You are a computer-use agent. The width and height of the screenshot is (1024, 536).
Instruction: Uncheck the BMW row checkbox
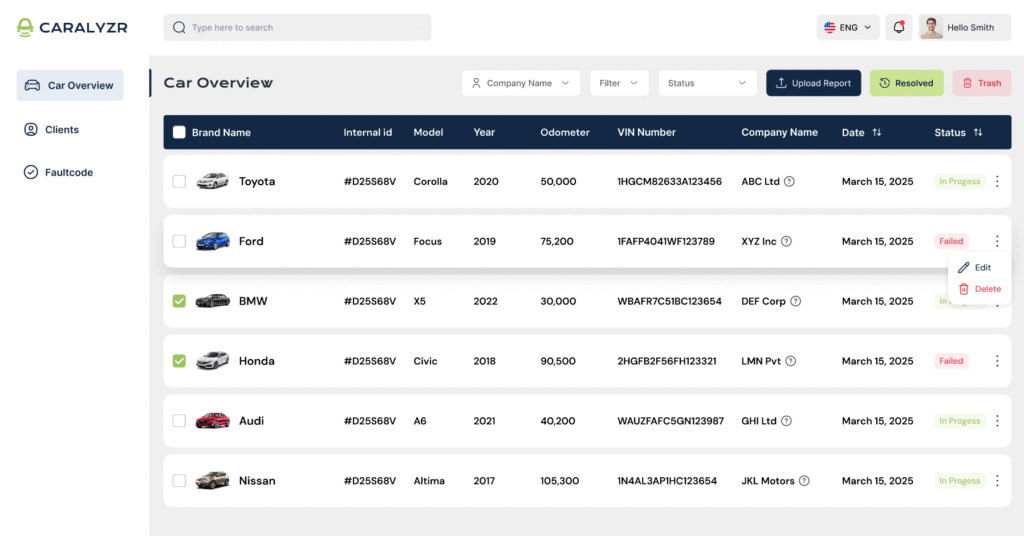(179, 301)
